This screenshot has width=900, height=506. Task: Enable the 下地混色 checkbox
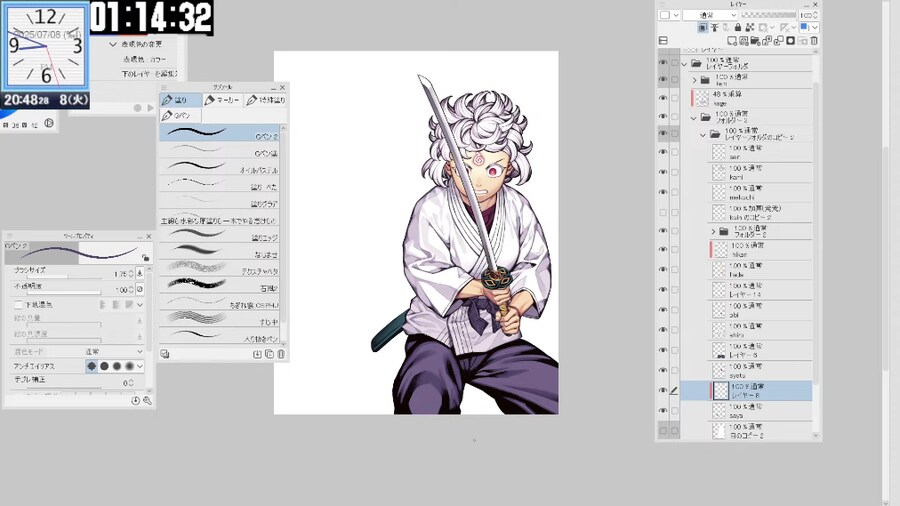[18, 305]
